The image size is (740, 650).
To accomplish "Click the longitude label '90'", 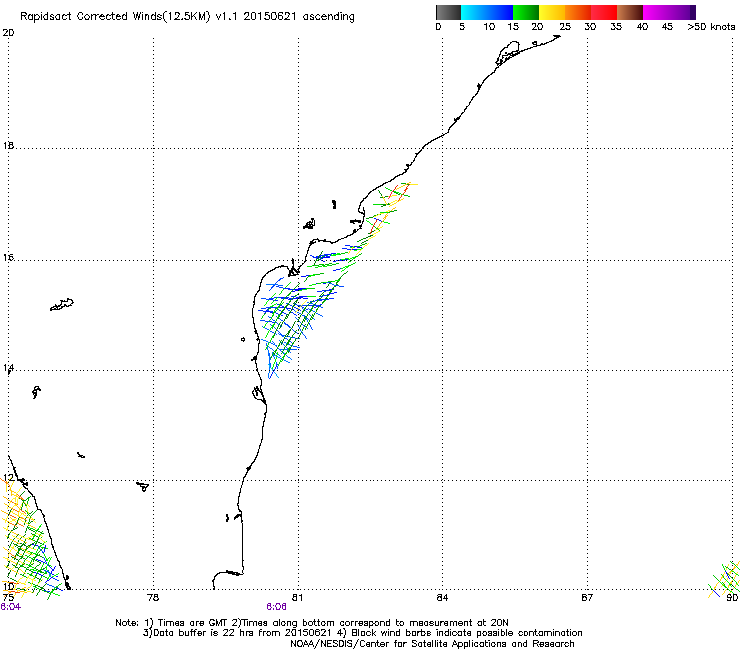I will click(x=732, y=598).
